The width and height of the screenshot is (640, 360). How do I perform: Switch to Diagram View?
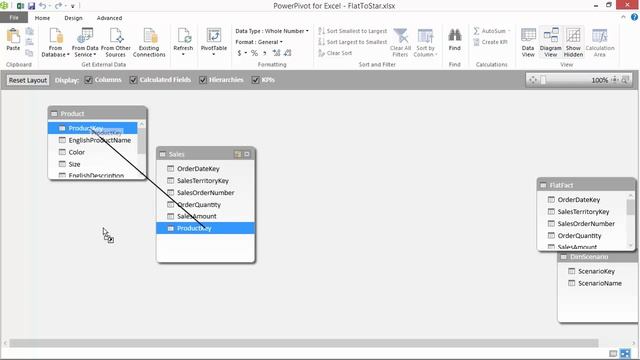pyautogui.click(x=551, y=42)
